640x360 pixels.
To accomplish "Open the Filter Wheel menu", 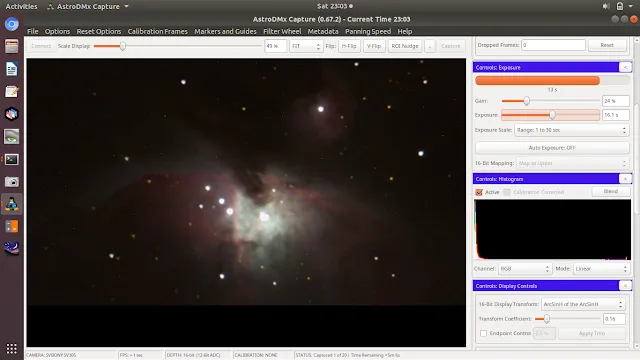I will [x=282, y=31].
